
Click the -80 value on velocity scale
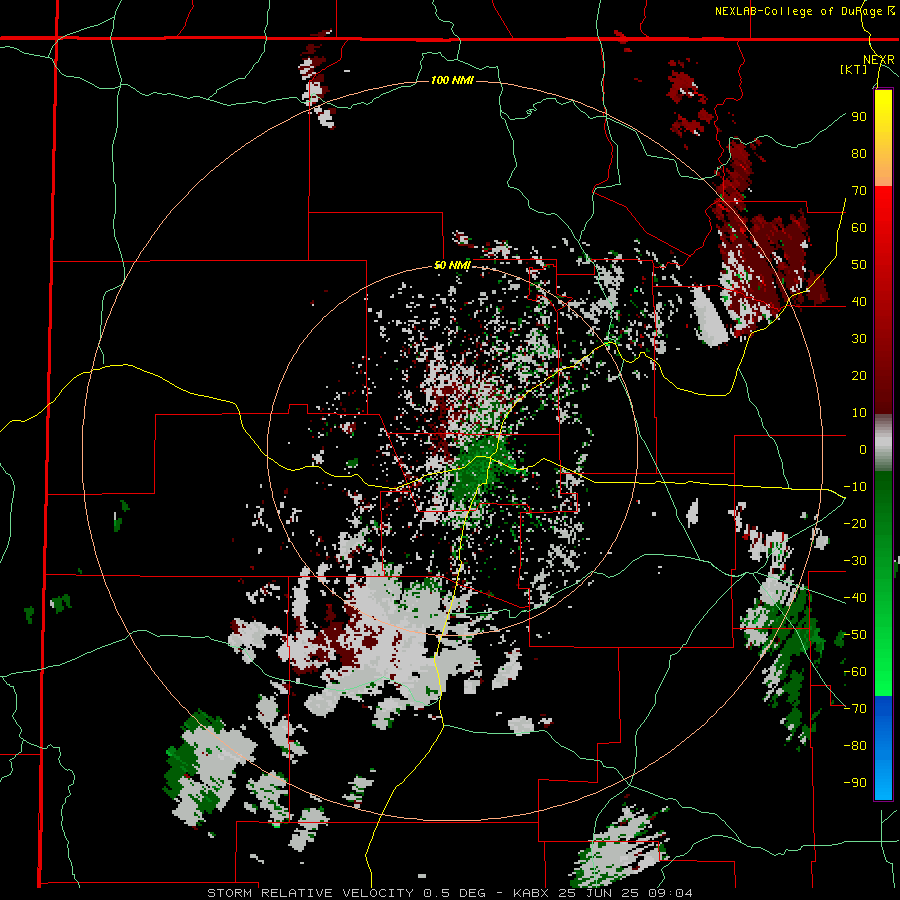[855, 746]
